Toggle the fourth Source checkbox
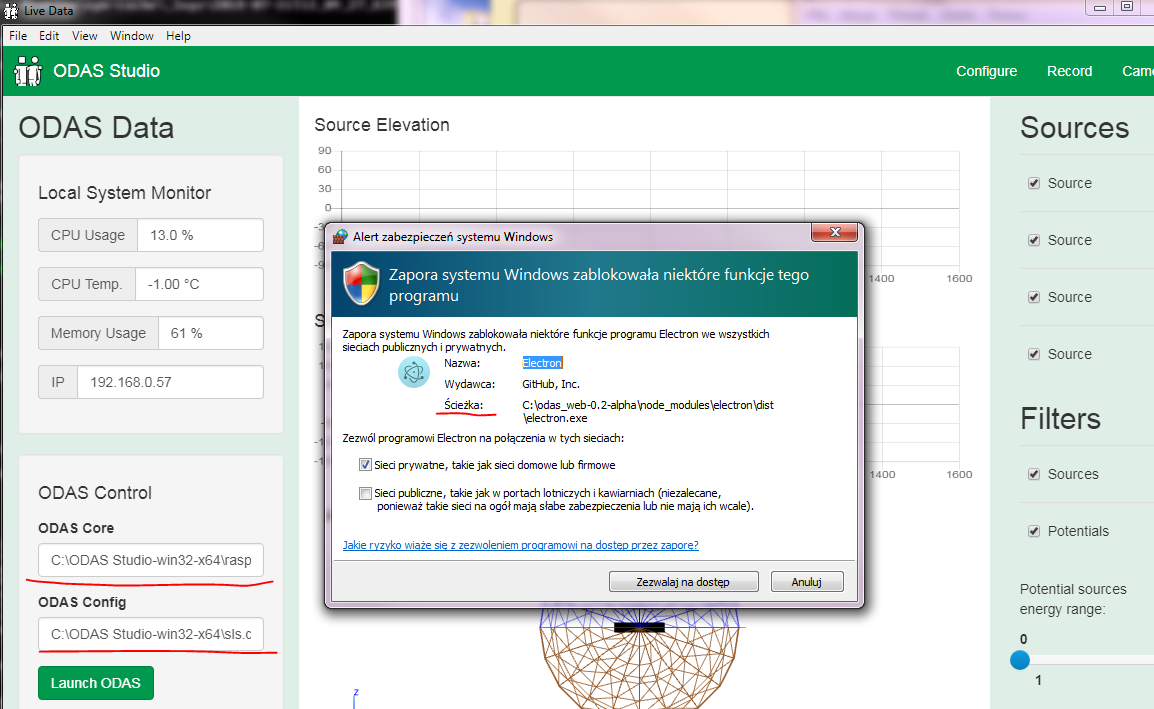This screenshot has height=709, width=1154. (1034, 354)
